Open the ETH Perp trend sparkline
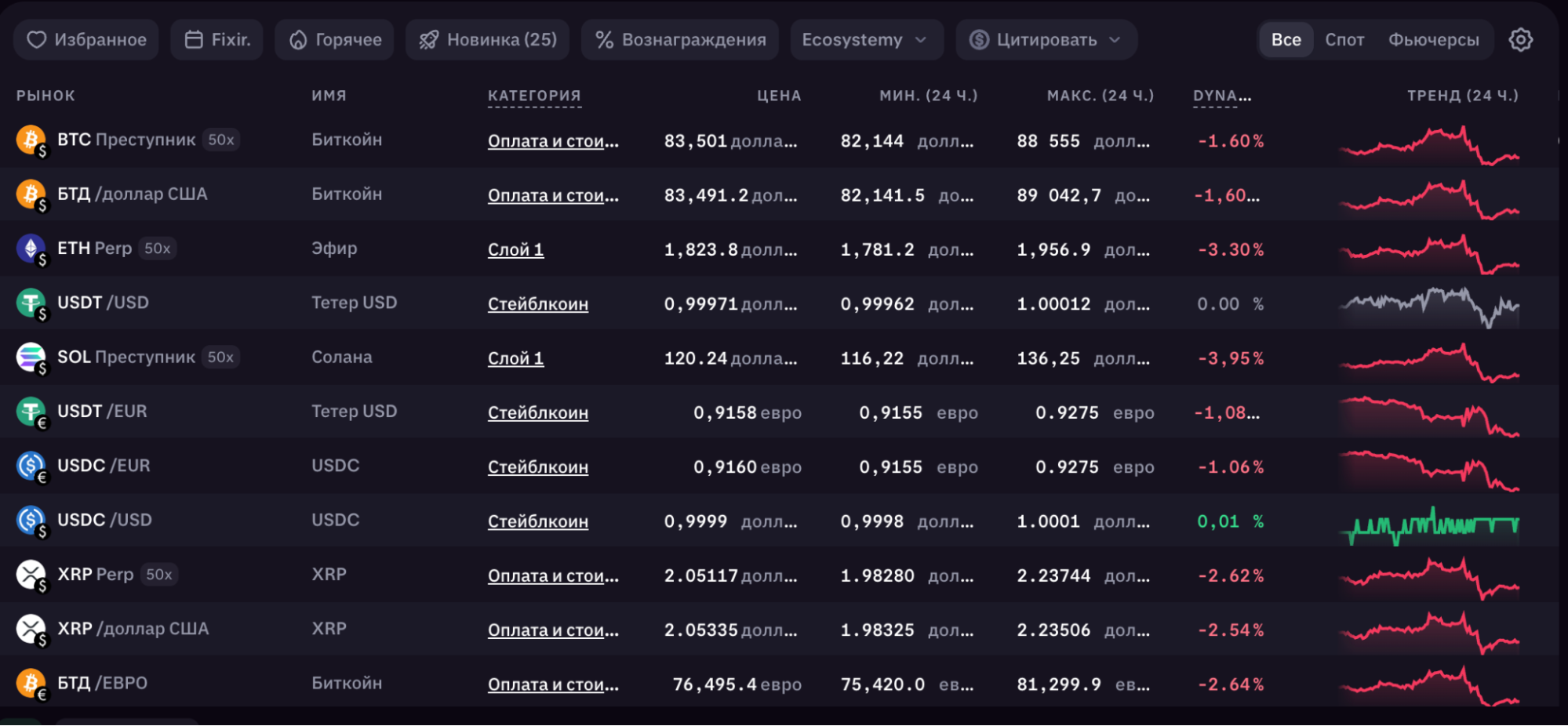Screen dimensions: 1568x726 point(1429,253)
